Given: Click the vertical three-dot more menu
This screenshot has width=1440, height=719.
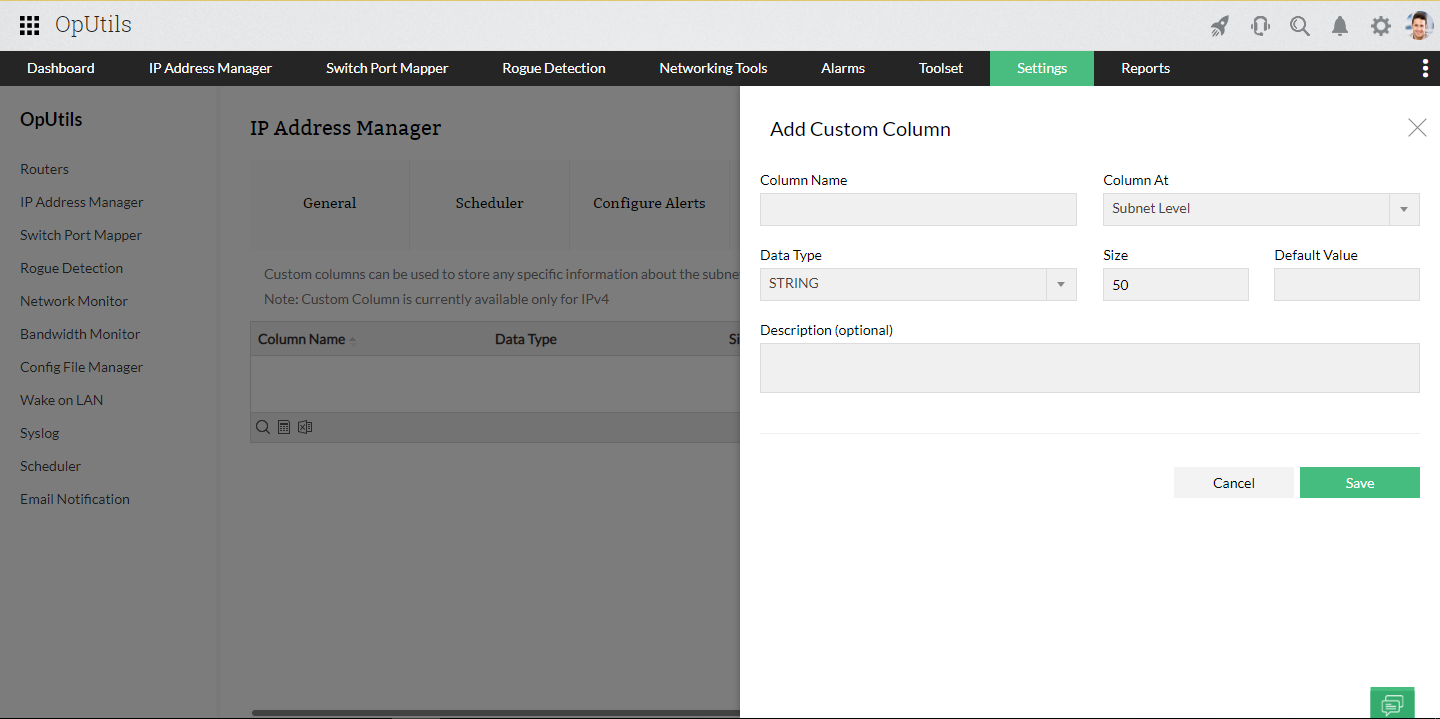Looking at the screenshot, I should pyautogui.click(x=1425, y=68).
